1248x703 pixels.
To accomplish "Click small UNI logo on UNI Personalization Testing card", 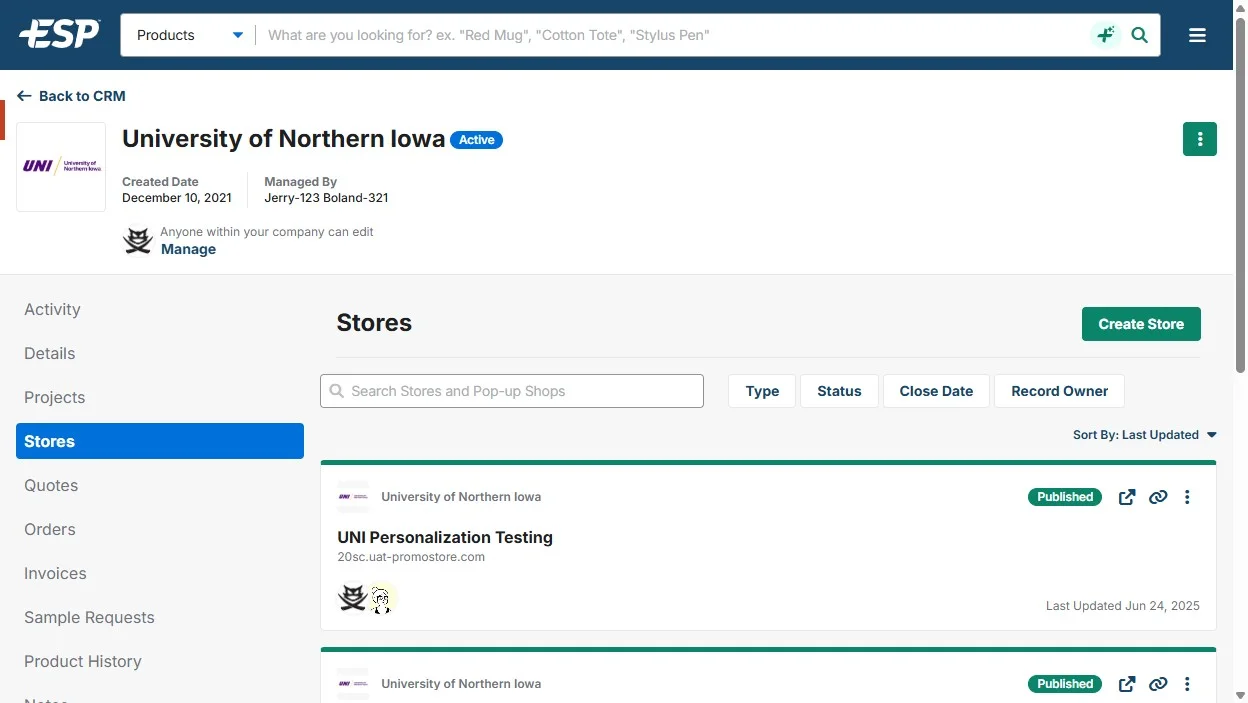I will [x=353, y=497].
